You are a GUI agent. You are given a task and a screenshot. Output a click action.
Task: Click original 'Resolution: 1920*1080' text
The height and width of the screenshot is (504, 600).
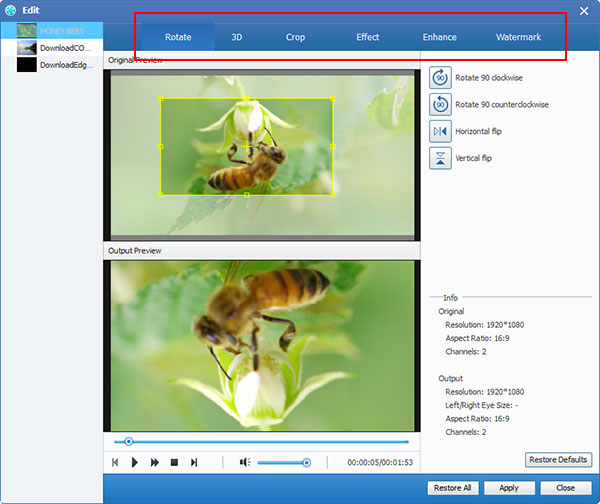(x=484, y=325)
